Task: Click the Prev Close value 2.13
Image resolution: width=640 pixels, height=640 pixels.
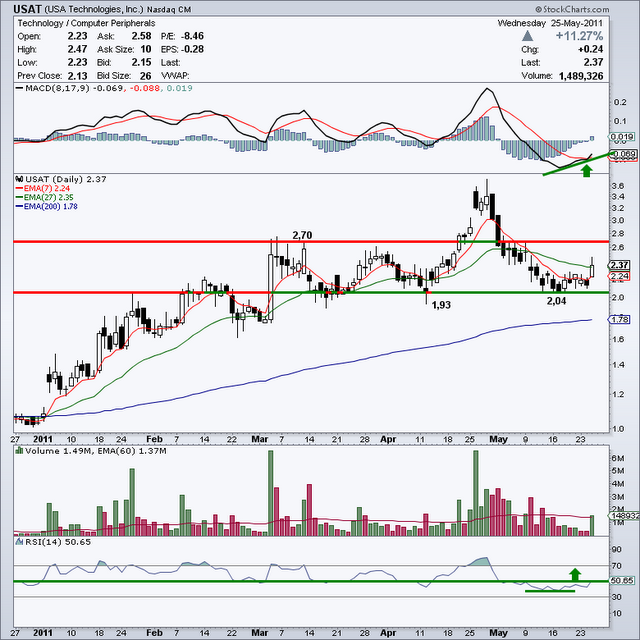Action: pos(78,76)
